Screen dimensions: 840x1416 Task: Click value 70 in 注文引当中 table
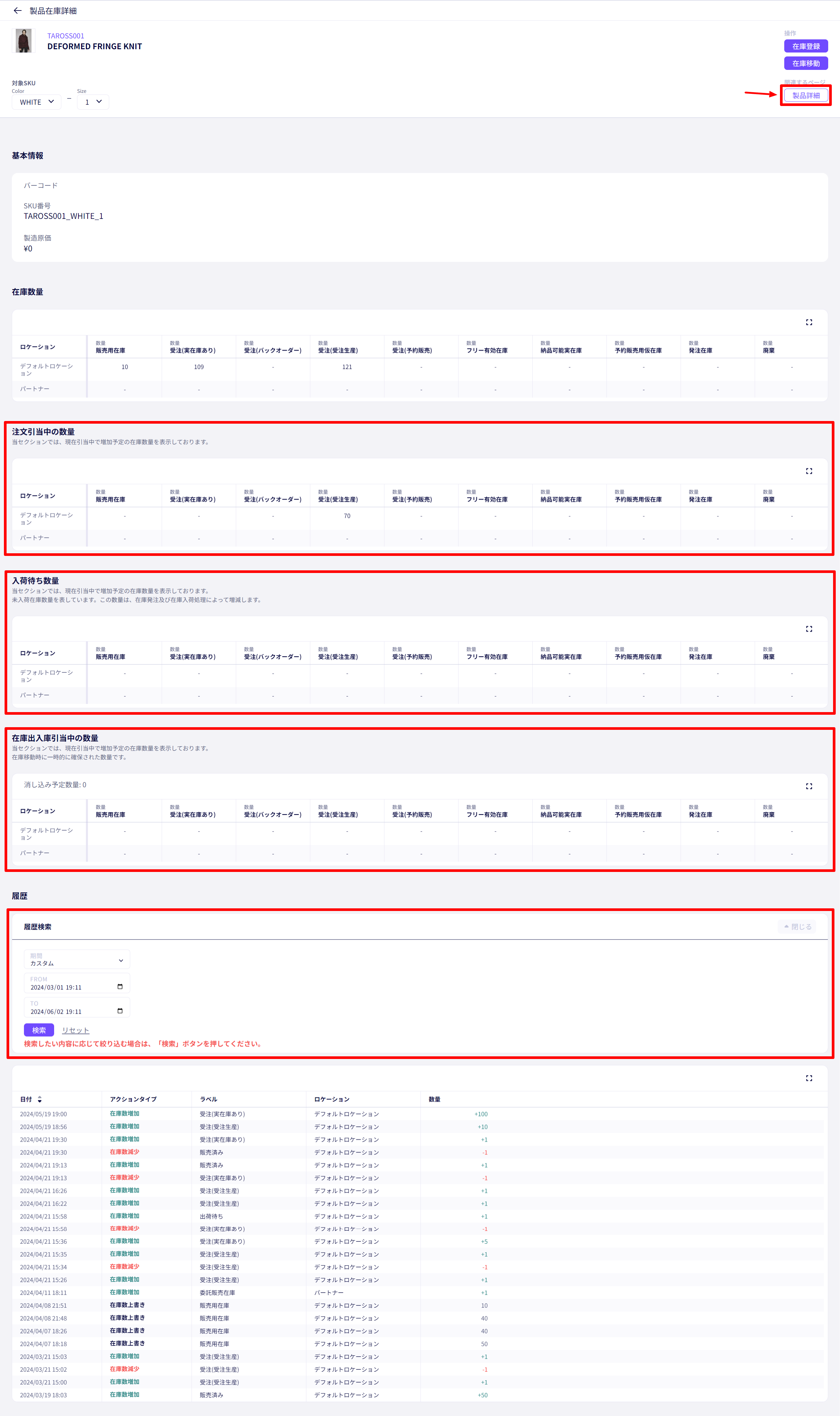click(x=347, y=516)
